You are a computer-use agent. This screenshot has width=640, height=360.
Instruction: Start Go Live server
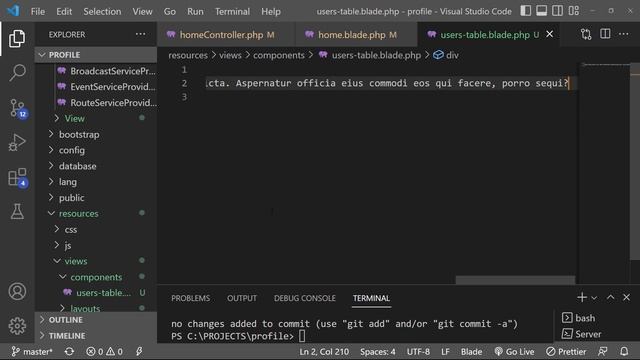514,351
